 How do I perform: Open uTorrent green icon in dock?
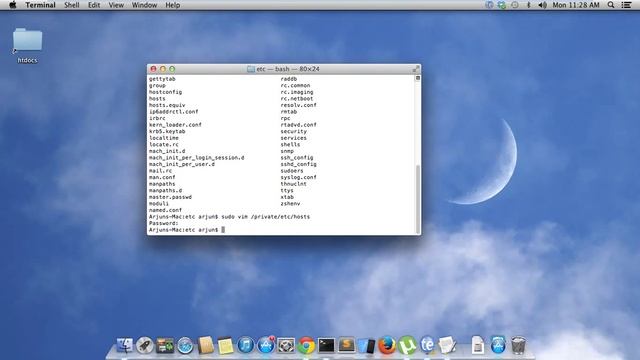[407, 346]
